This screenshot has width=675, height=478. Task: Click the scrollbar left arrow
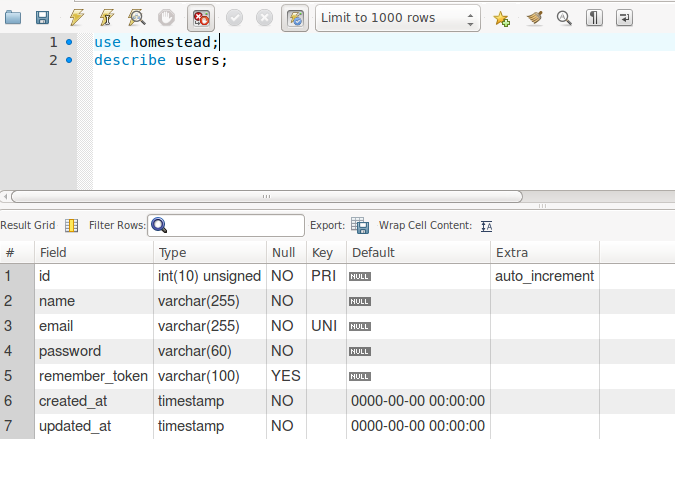coord(5,197)
